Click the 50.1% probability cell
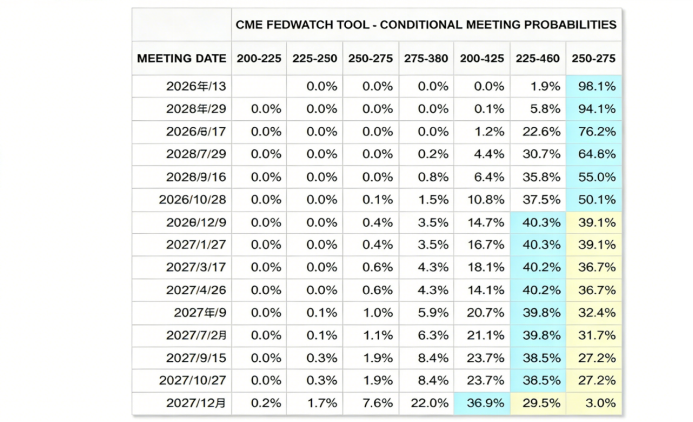Screen dimensions: 693x422 [594, 198]
